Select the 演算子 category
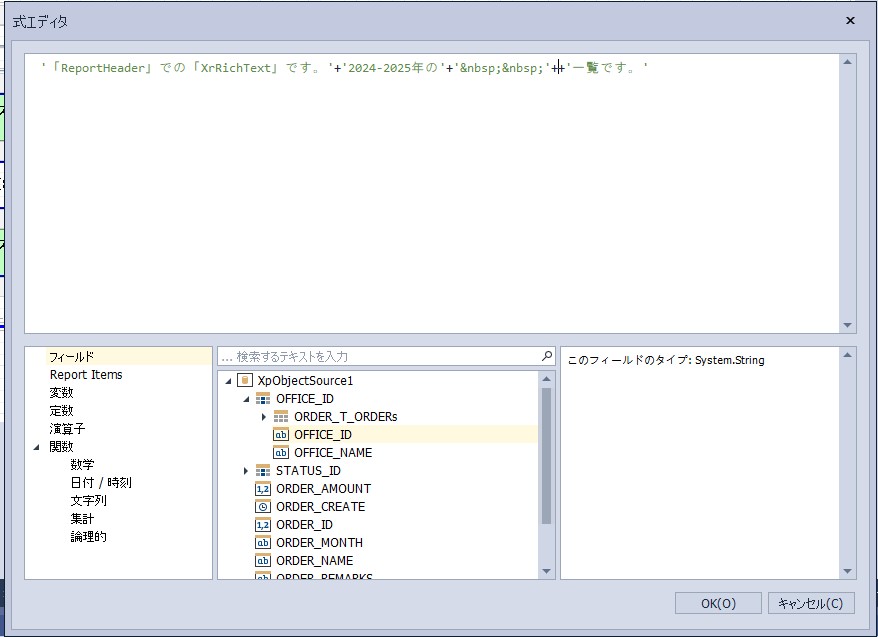The image size is (878, 637). (67, 429)
